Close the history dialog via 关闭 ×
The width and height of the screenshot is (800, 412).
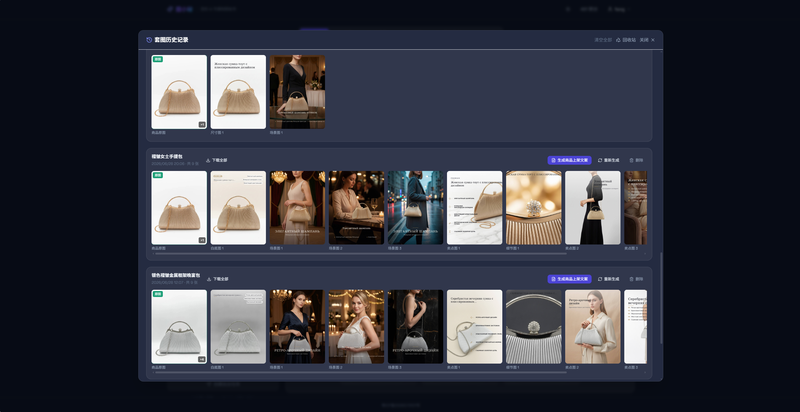(x=647, y=40)
